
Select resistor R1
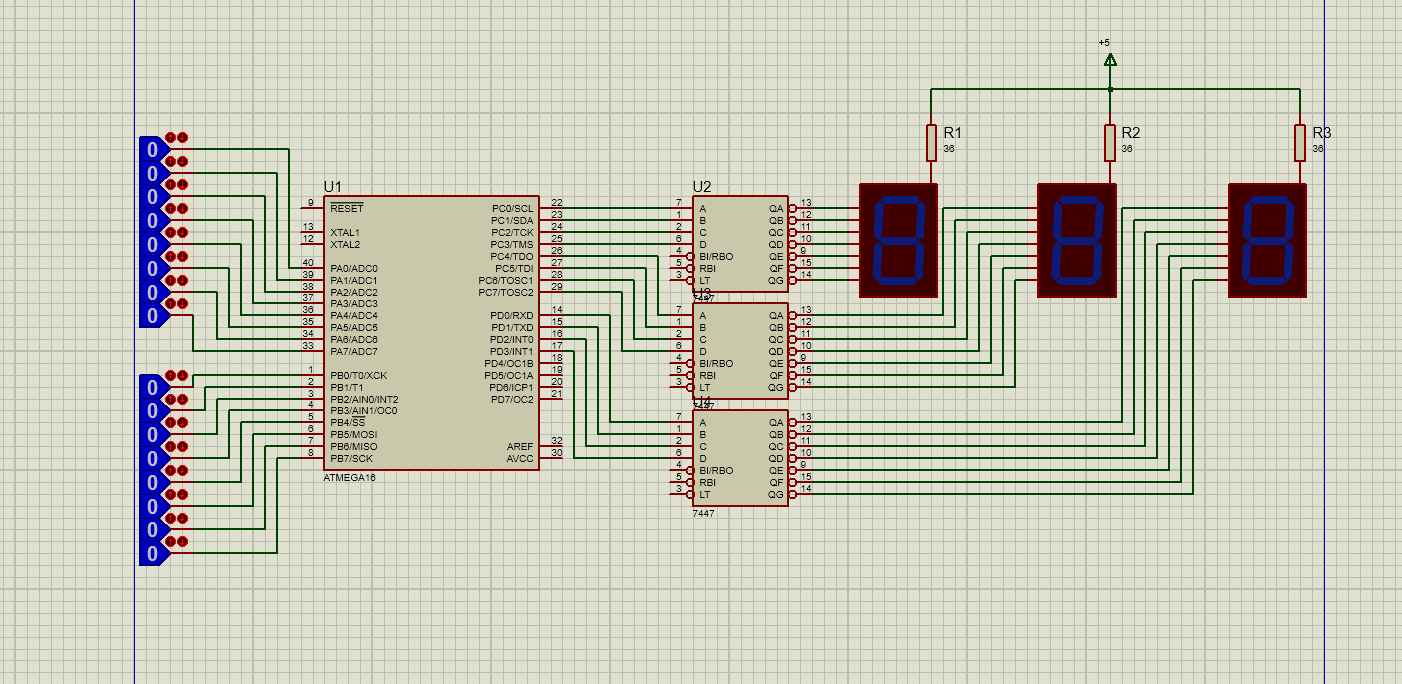pyautogui.click(x=931, y=143)
